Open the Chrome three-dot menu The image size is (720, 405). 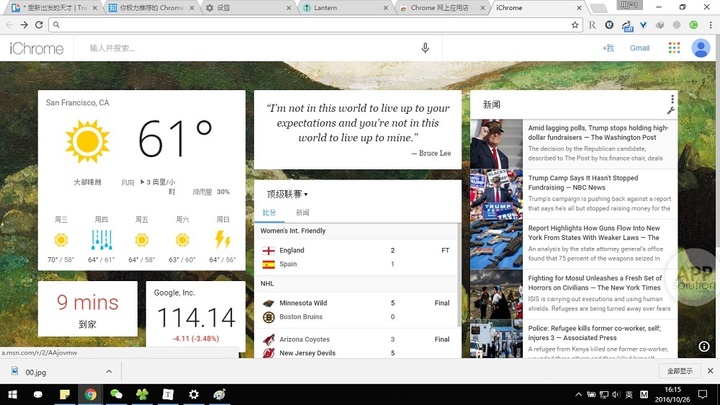point(710,25)
